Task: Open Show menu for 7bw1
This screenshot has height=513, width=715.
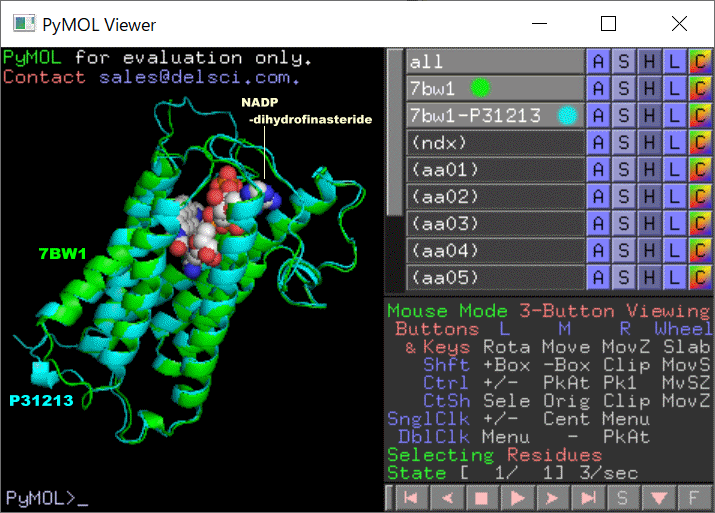Action: pos(624,88)
